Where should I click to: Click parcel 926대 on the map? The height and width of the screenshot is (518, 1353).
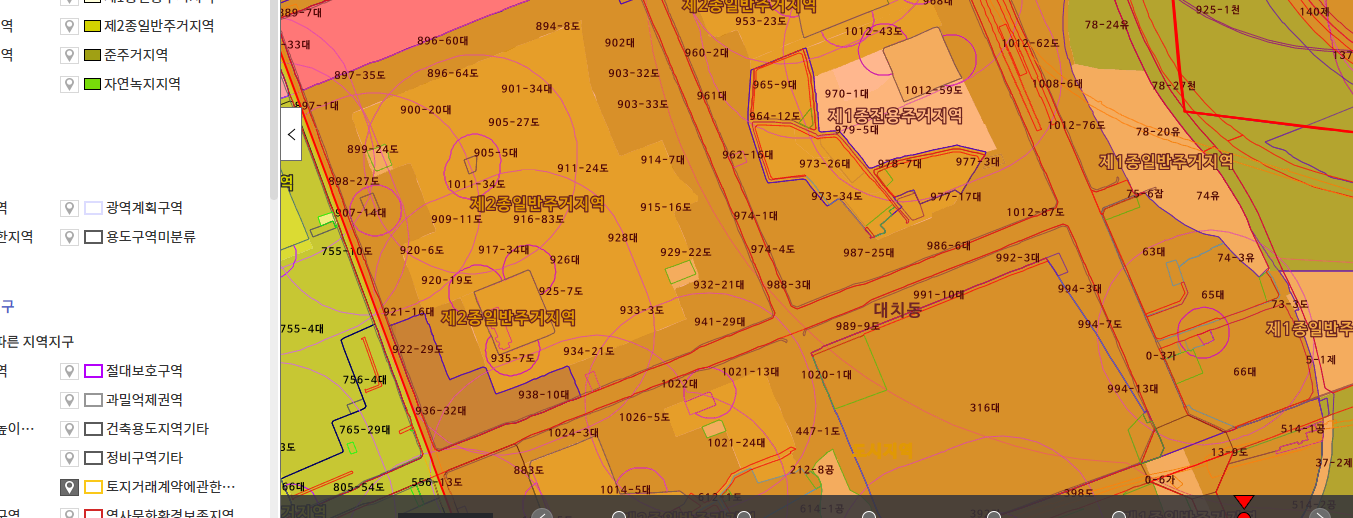(x=564, y=259)
